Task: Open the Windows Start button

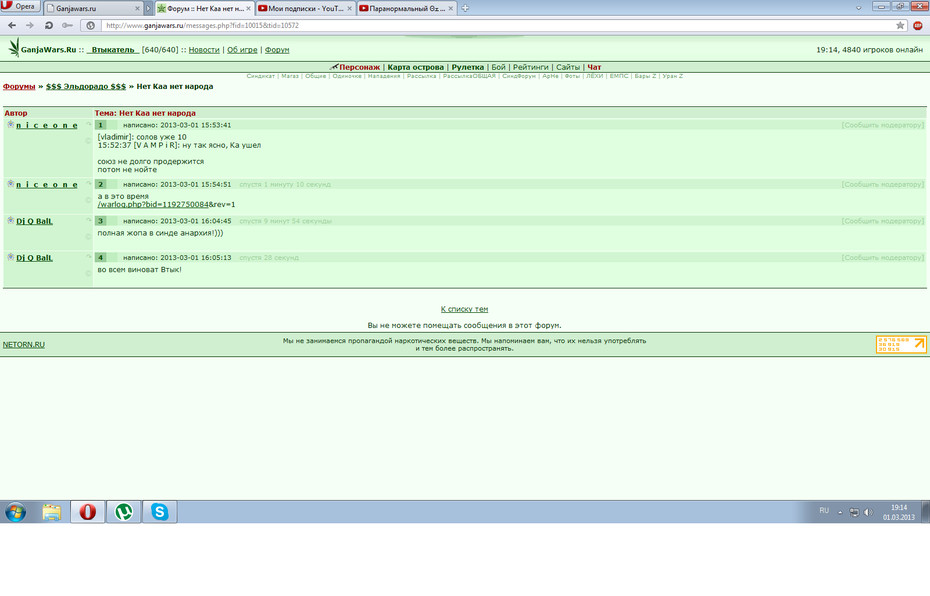Action: coord(15,512)
